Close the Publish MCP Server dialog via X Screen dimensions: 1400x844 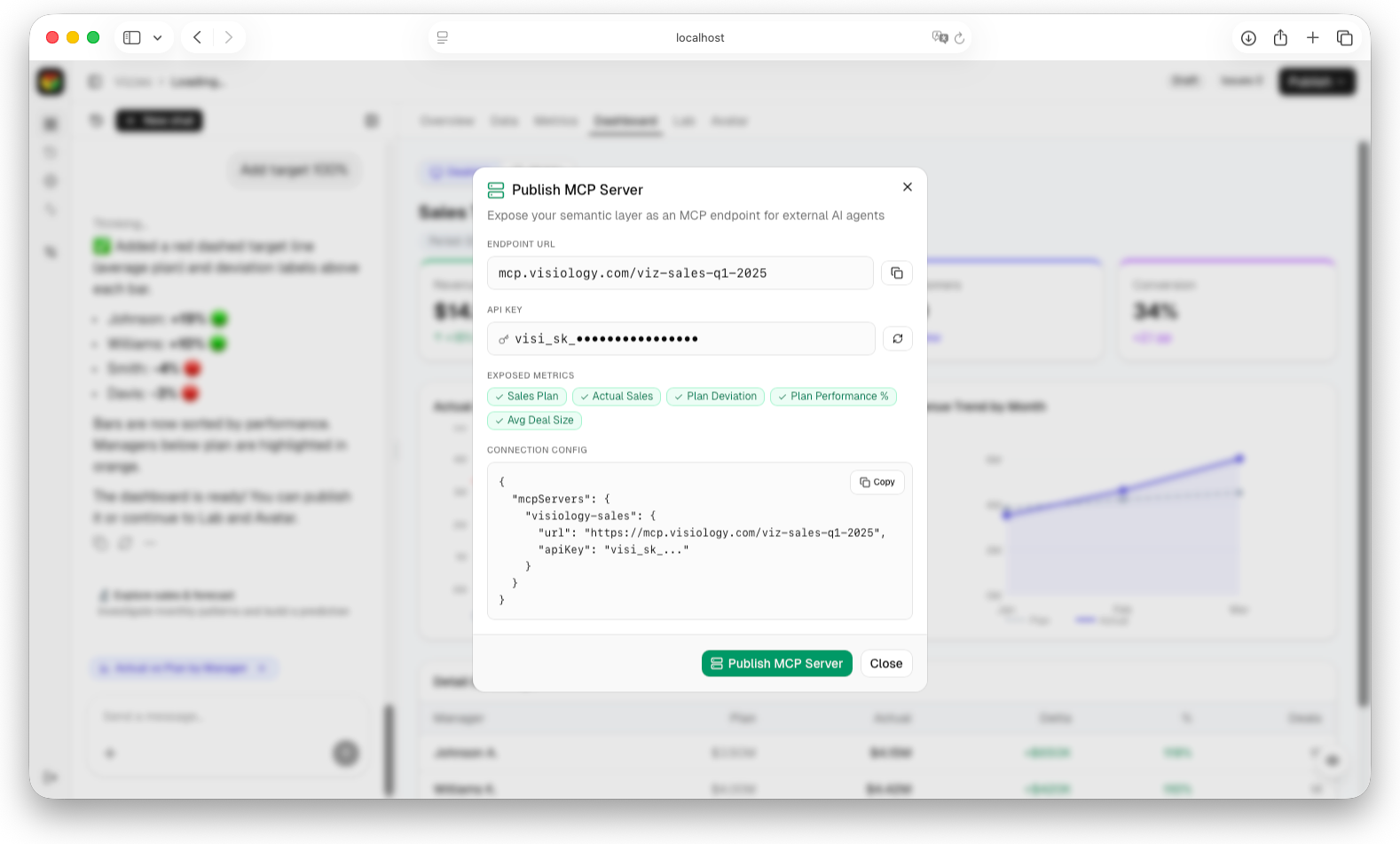tap(907, 187)
